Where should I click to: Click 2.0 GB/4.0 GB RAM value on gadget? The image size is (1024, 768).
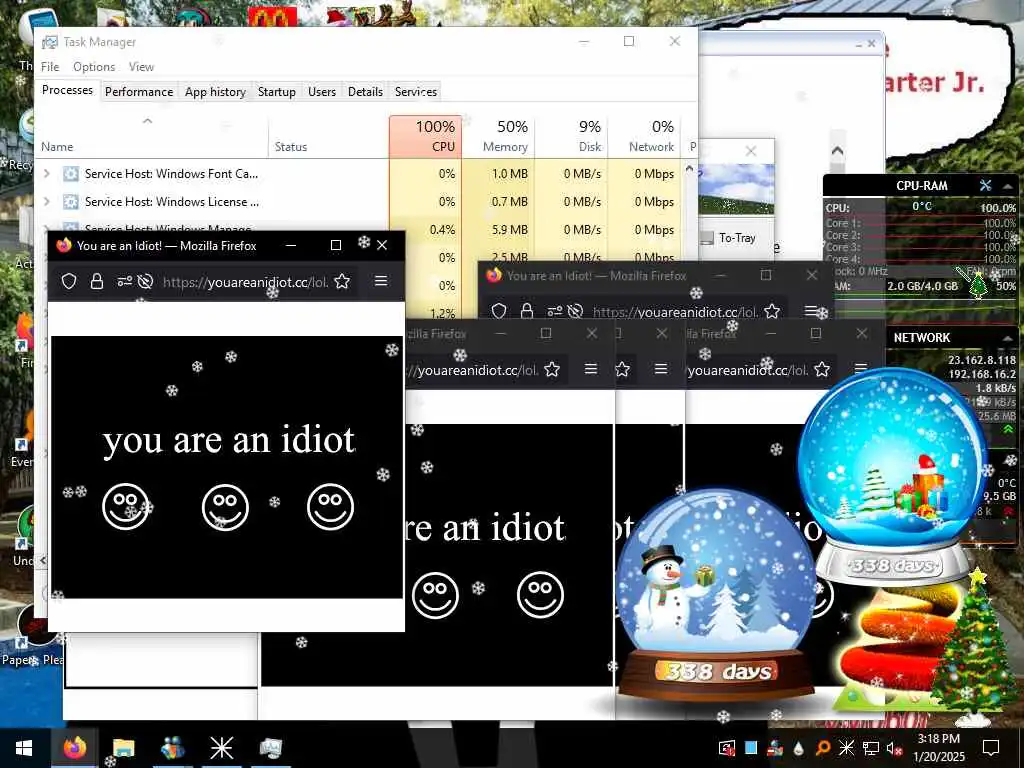tap(921, 286)
